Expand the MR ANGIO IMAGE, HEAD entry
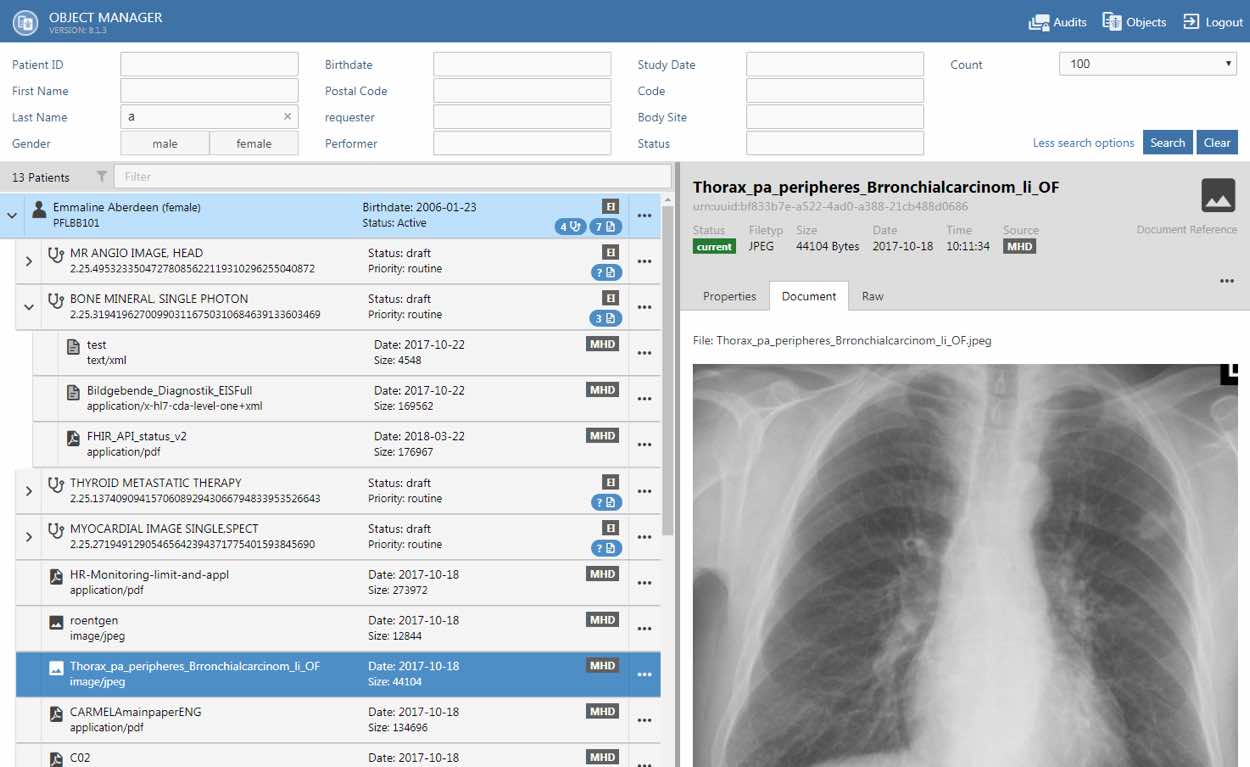This screenshot has width=1250, height=767. coord(28,261)
